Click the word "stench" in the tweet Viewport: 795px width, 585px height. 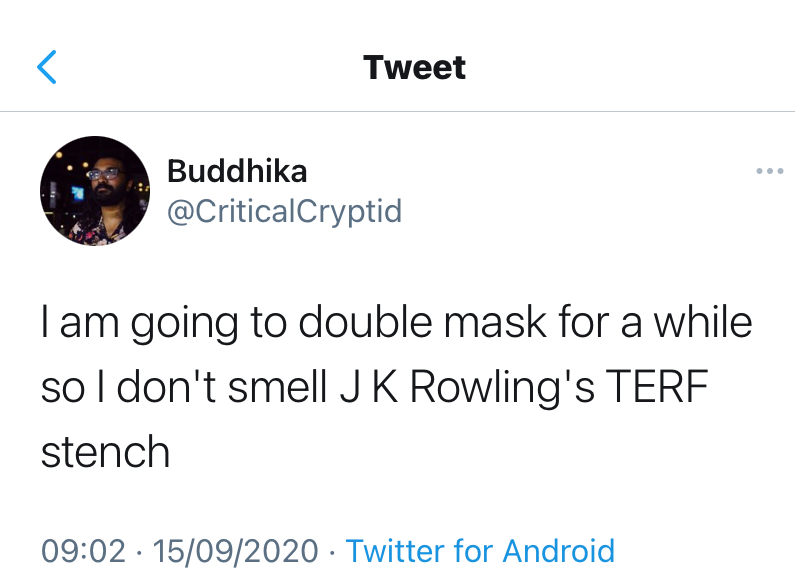tap(105, 453)
